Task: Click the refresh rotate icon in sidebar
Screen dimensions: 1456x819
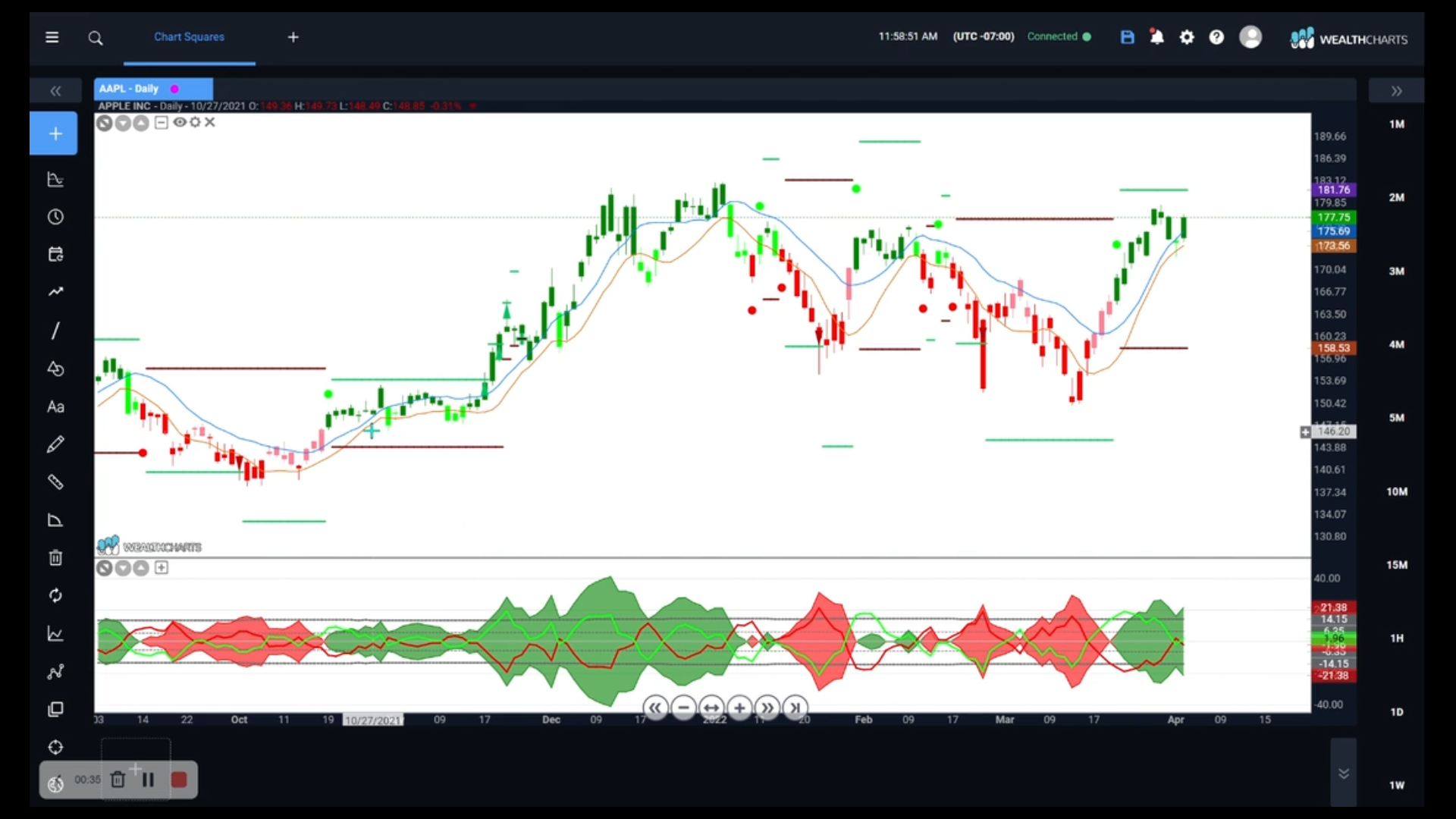Action: point(55,596)
